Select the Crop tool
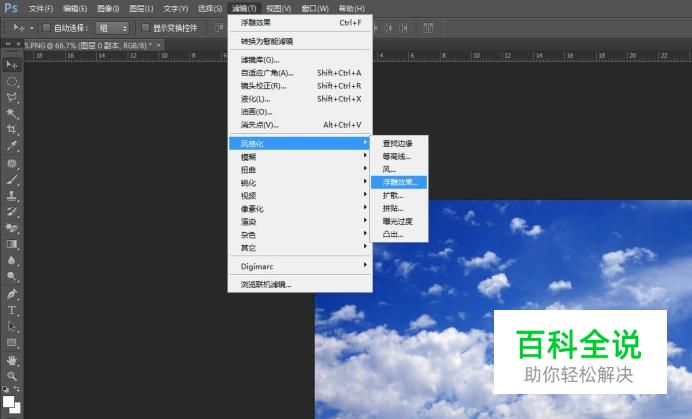The image size is (692, 419). 11,129
